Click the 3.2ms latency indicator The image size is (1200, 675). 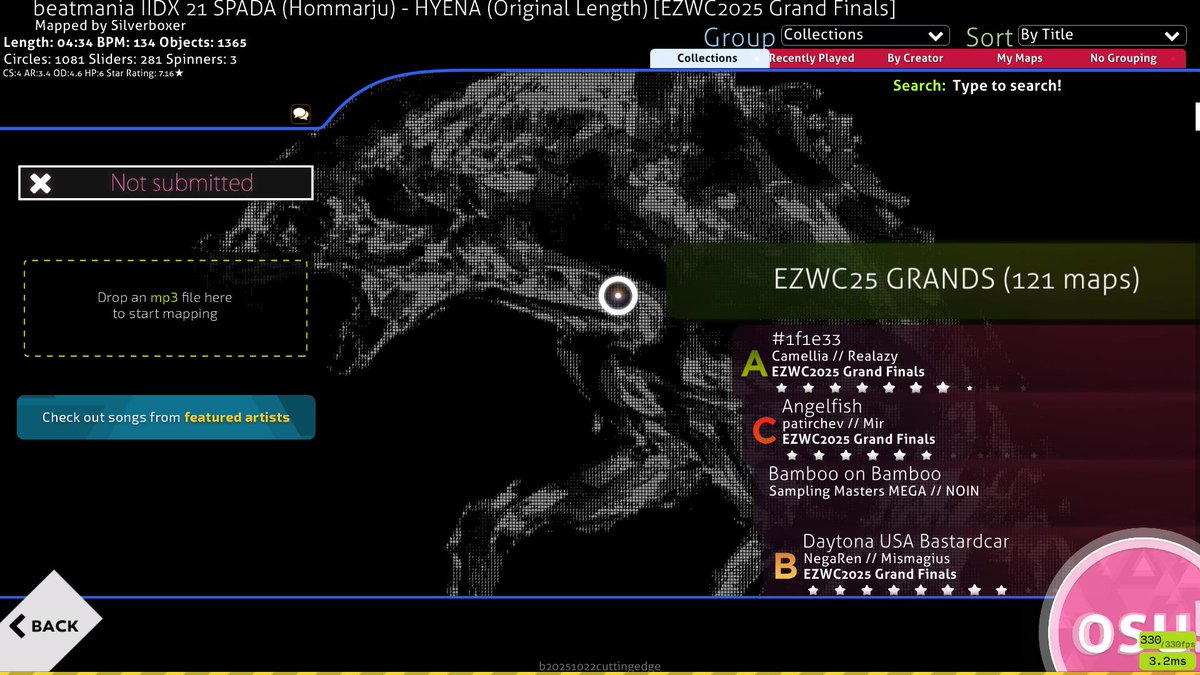1167,661
